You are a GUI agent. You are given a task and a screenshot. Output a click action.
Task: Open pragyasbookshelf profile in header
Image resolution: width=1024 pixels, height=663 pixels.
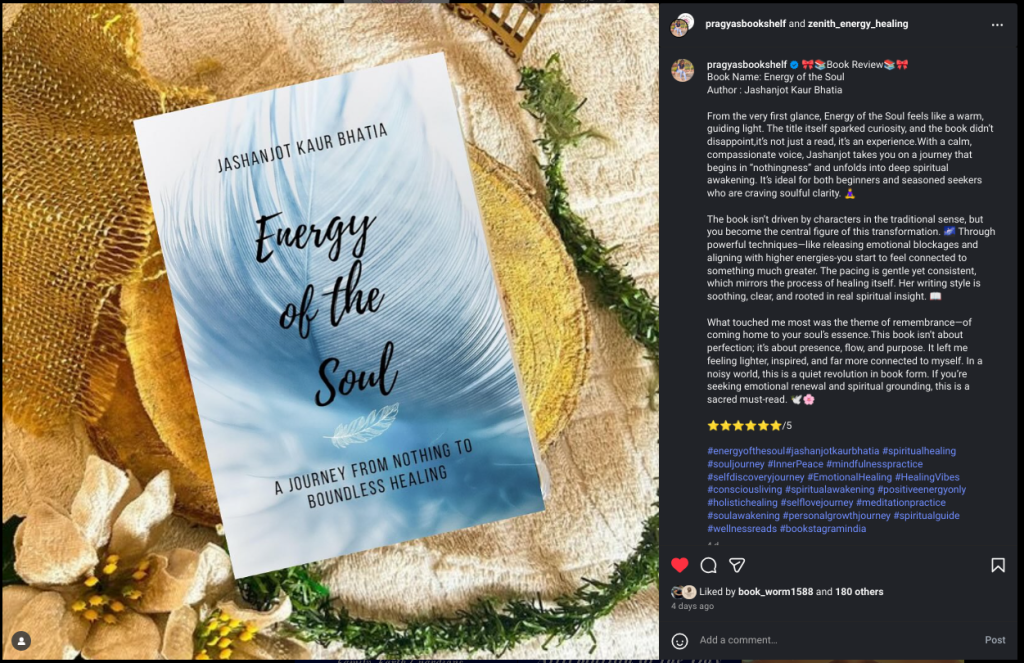(745, 24)
